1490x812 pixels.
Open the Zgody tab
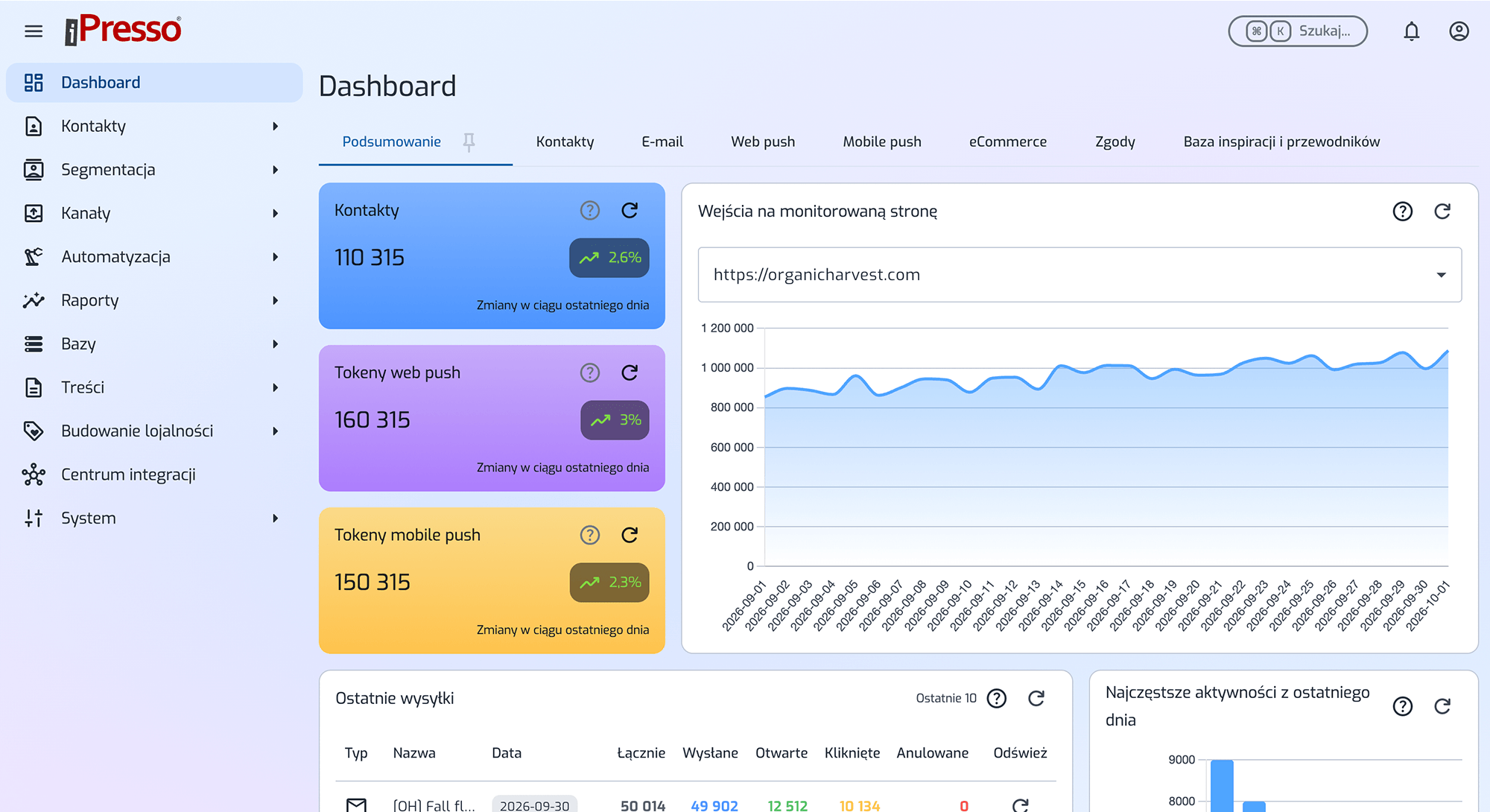click(1115, 142)
